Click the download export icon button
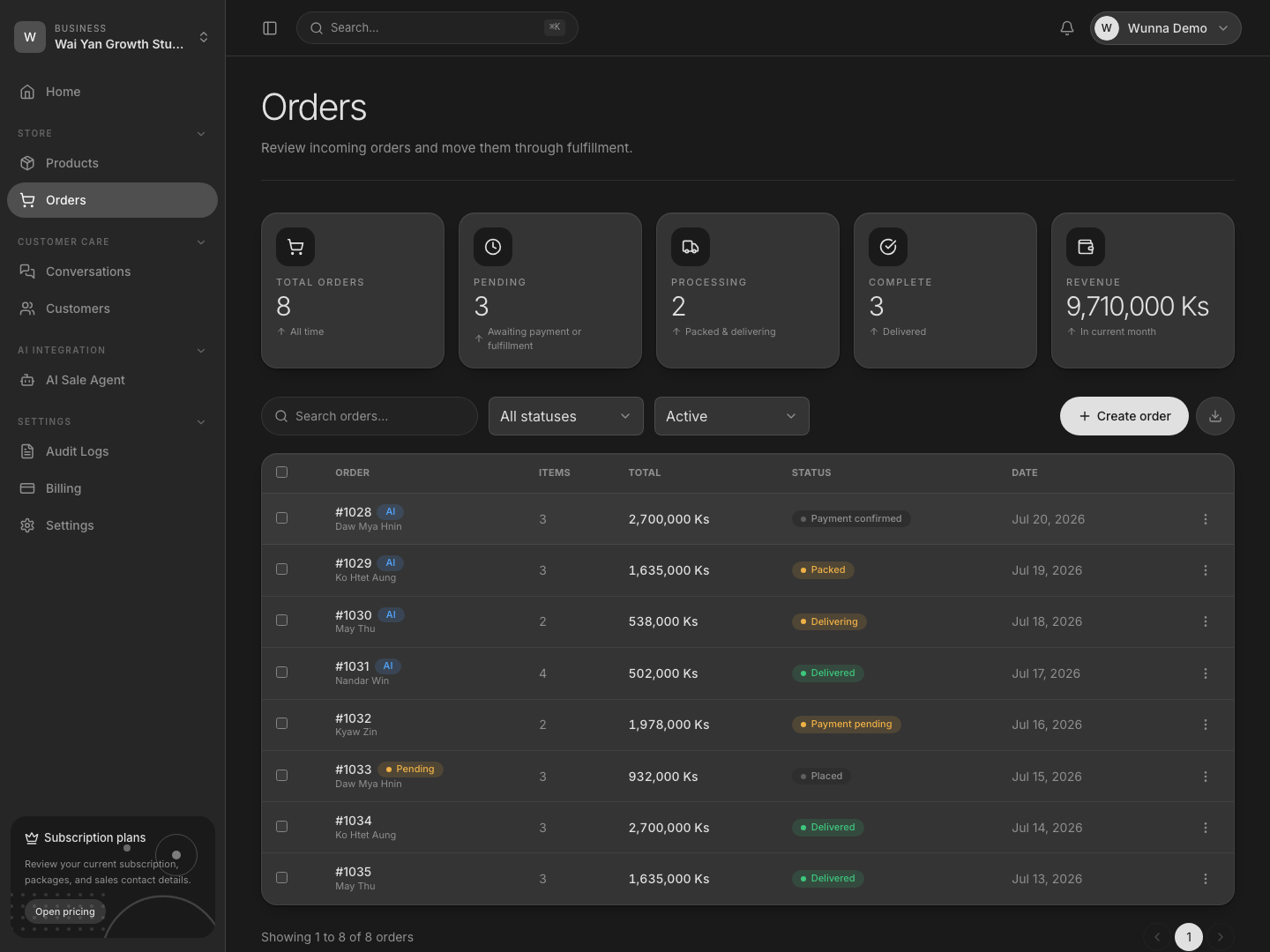Screen dimensions: 1270x952 1215,416
